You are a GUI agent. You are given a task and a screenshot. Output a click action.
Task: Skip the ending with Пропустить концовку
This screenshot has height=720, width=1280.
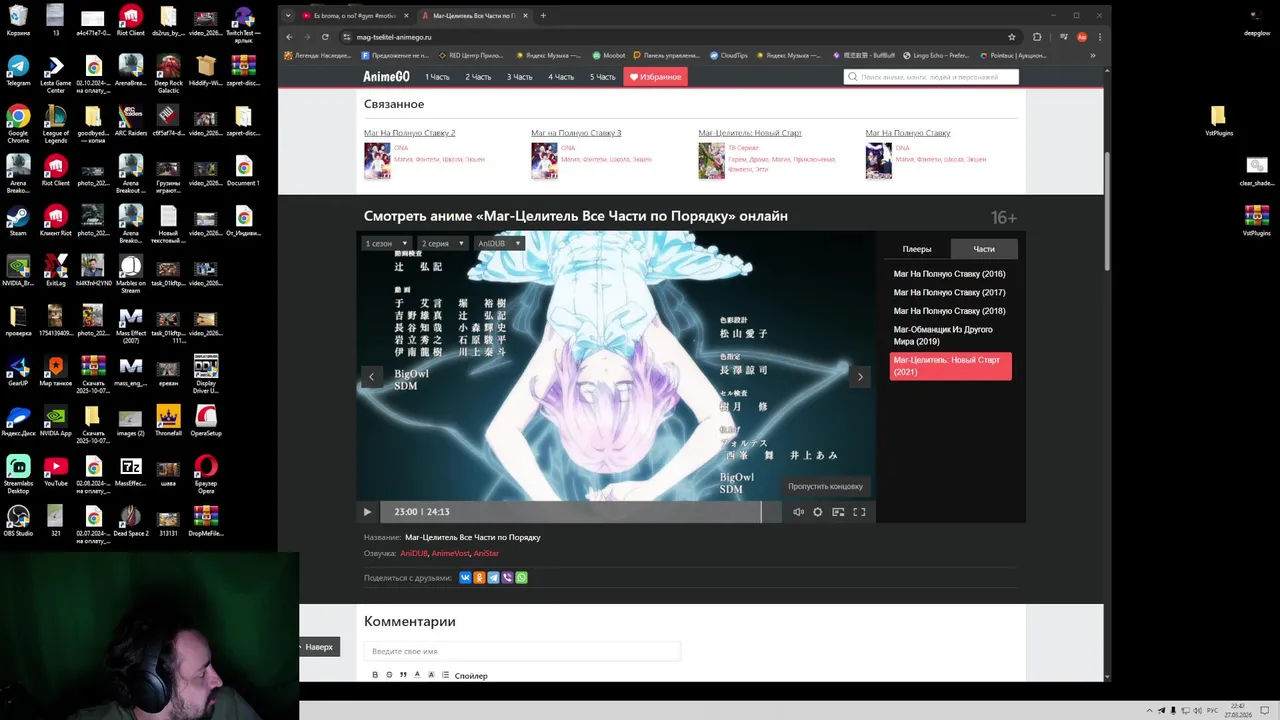[825, 486]
